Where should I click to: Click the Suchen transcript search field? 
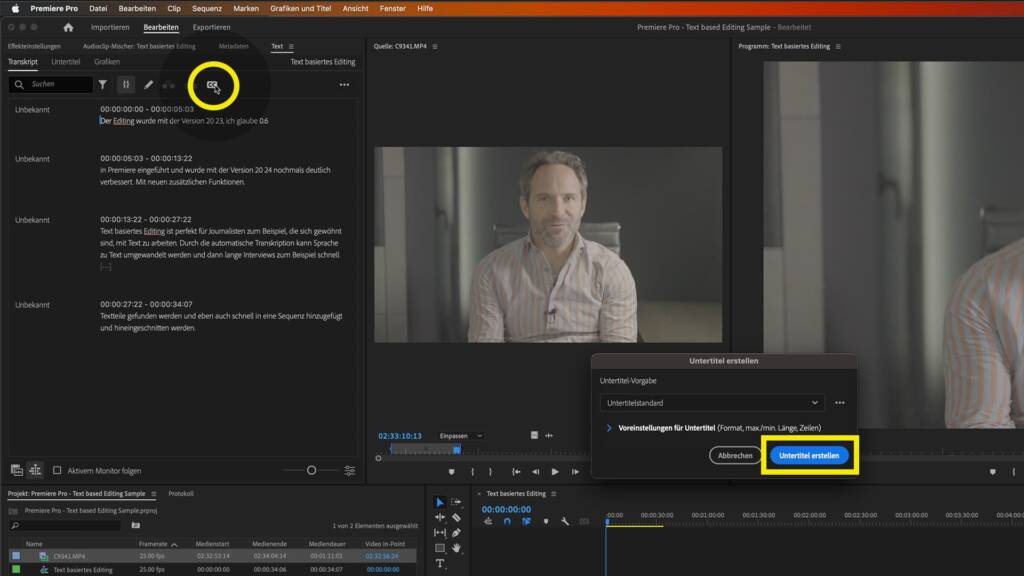(51, 84)
